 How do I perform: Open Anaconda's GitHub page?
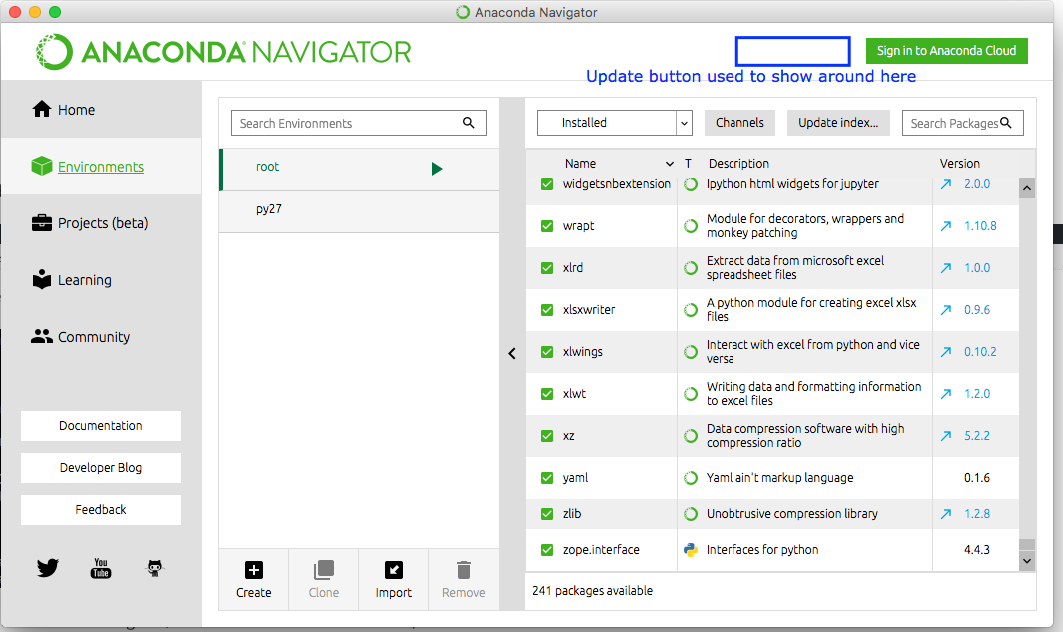point(154,568)
